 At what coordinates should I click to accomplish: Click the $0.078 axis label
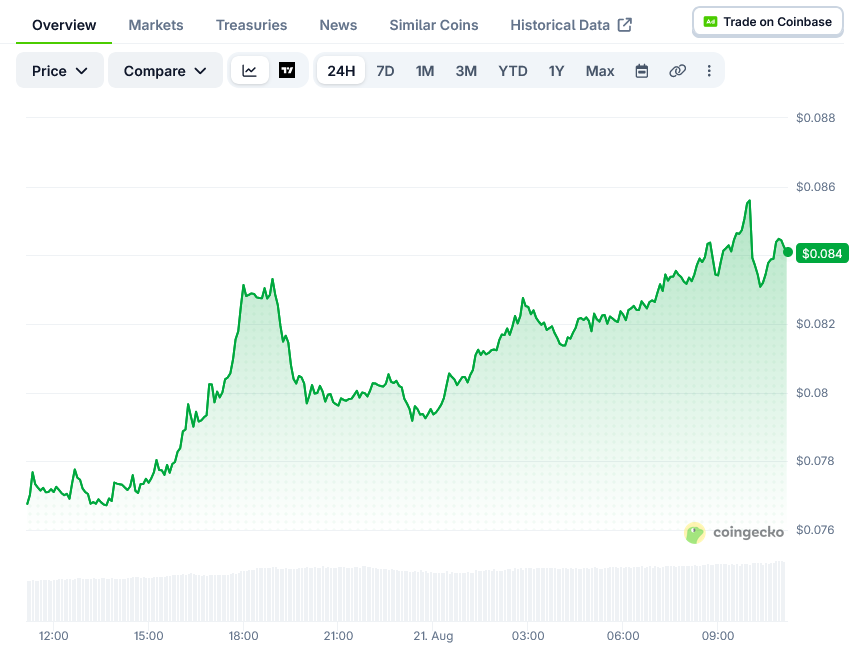click(x=815, y=461)
